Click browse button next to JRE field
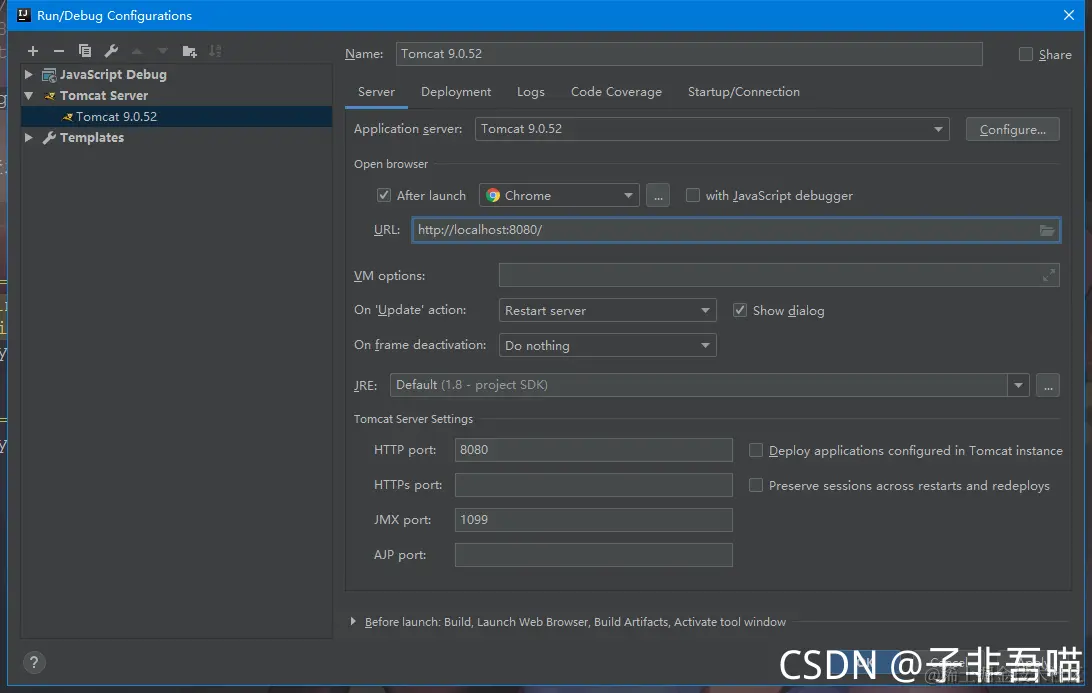The image size is (1092, 693). [x=1048, y=385]
